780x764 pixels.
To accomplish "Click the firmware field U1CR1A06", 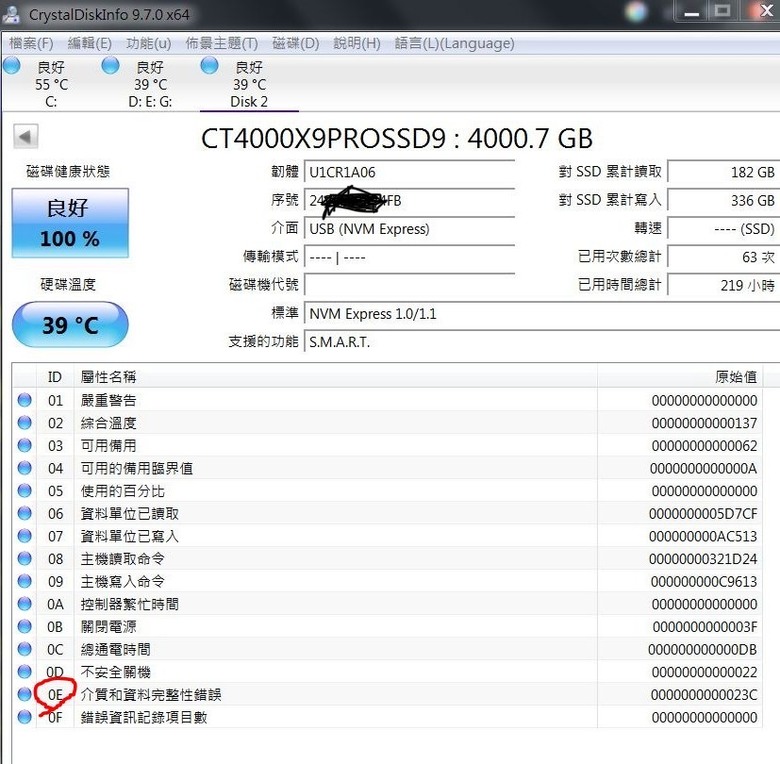I will click(x=409, y=173).
